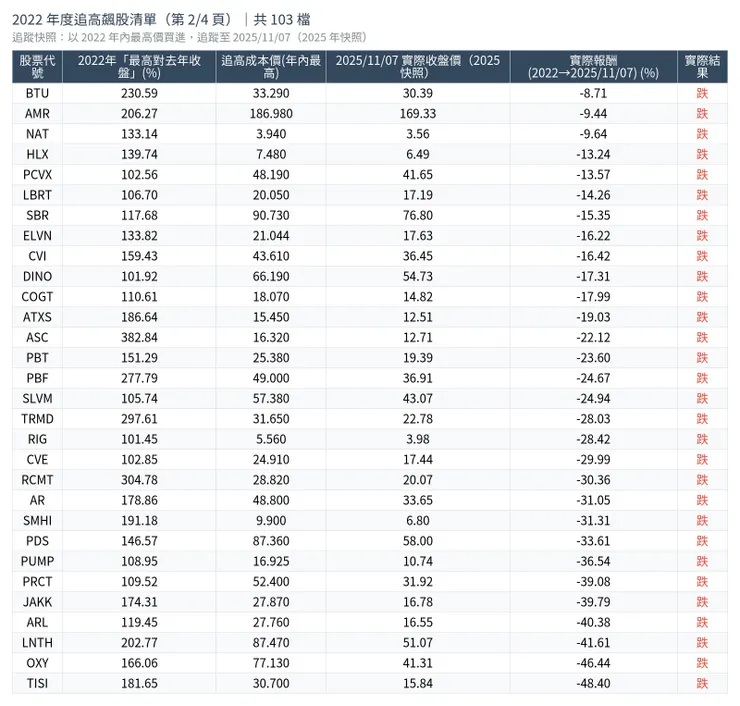Select ticker COGT
Image resolution: width=740 pixels, height=706 pixels.
[37, 297]
